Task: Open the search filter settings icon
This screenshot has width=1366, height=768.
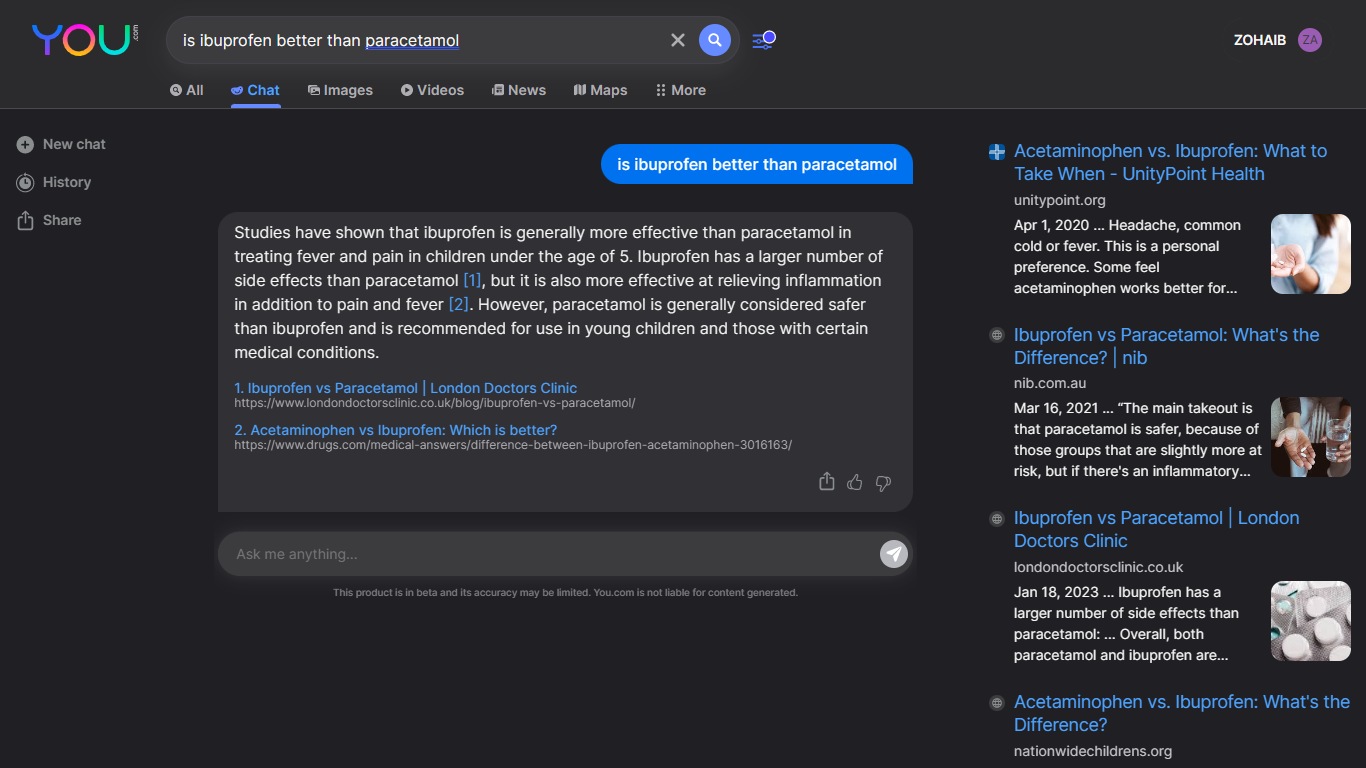Action: pos(763,40)
